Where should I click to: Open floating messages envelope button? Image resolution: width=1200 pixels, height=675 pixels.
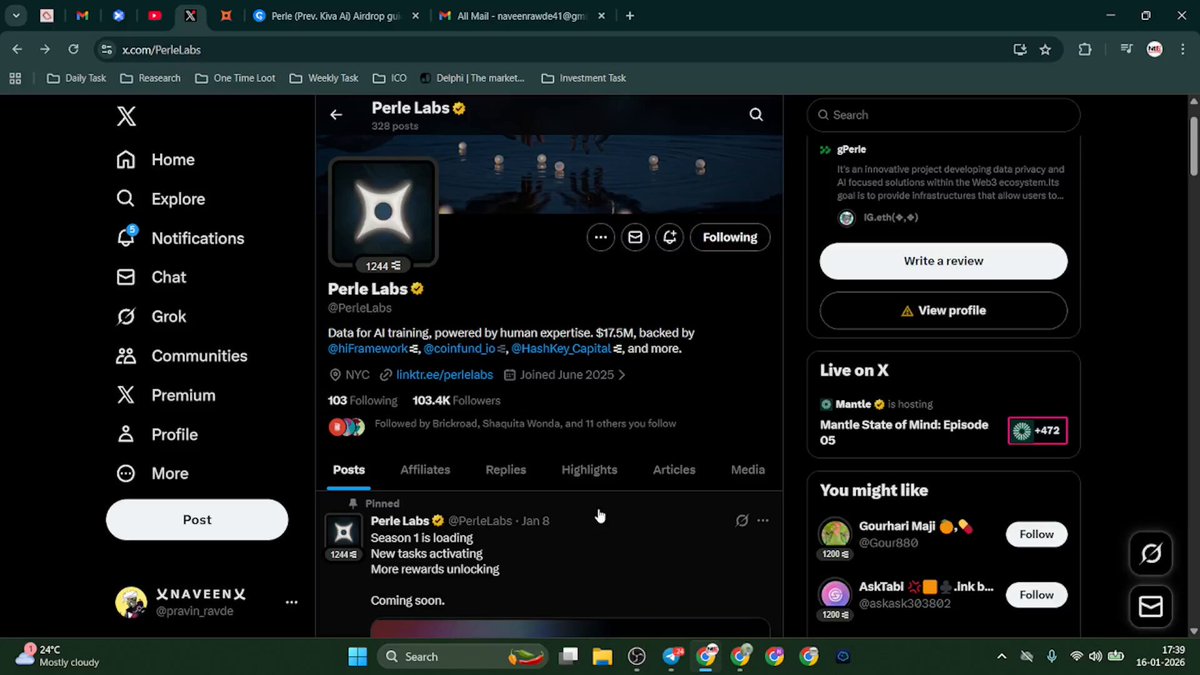coord(1151,607)
